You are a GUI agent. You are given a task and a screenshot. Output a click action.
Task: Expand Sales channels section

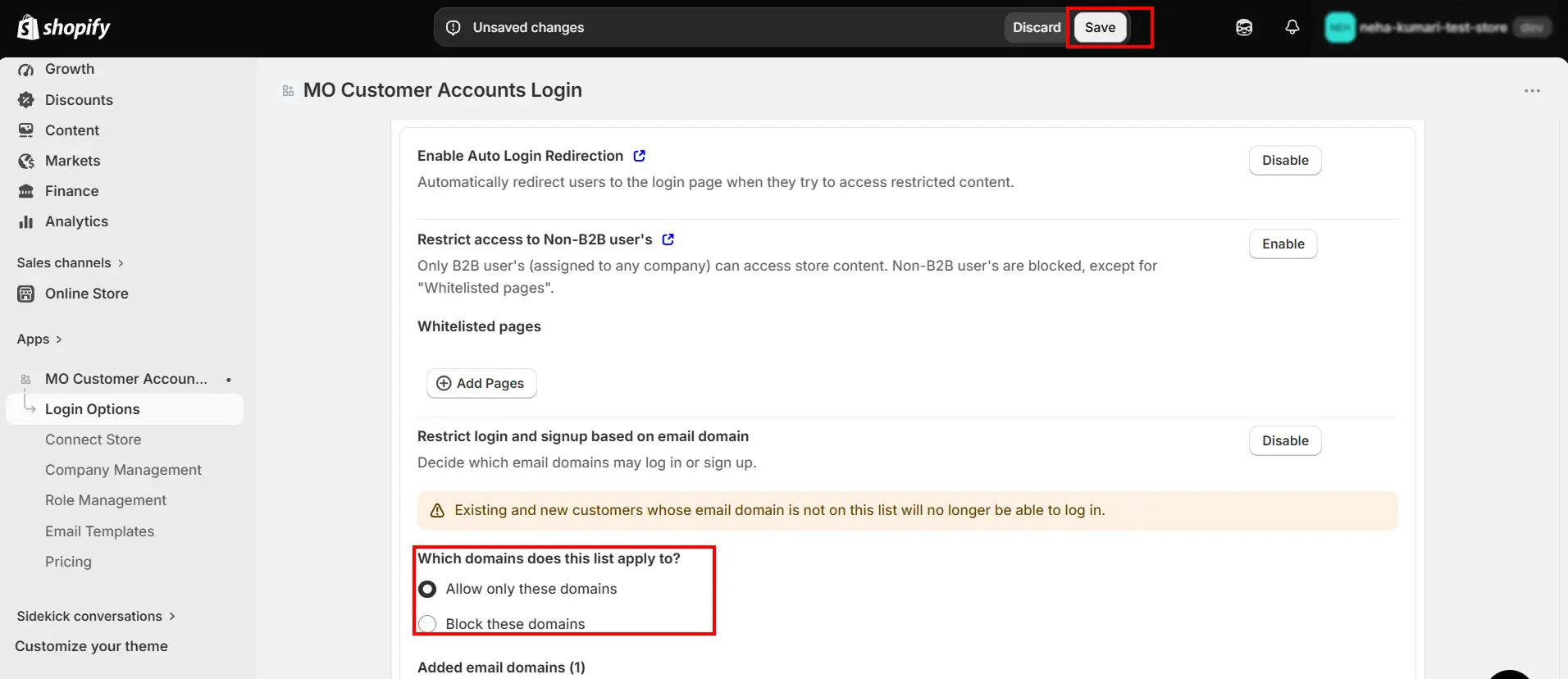tap(71, 263)
